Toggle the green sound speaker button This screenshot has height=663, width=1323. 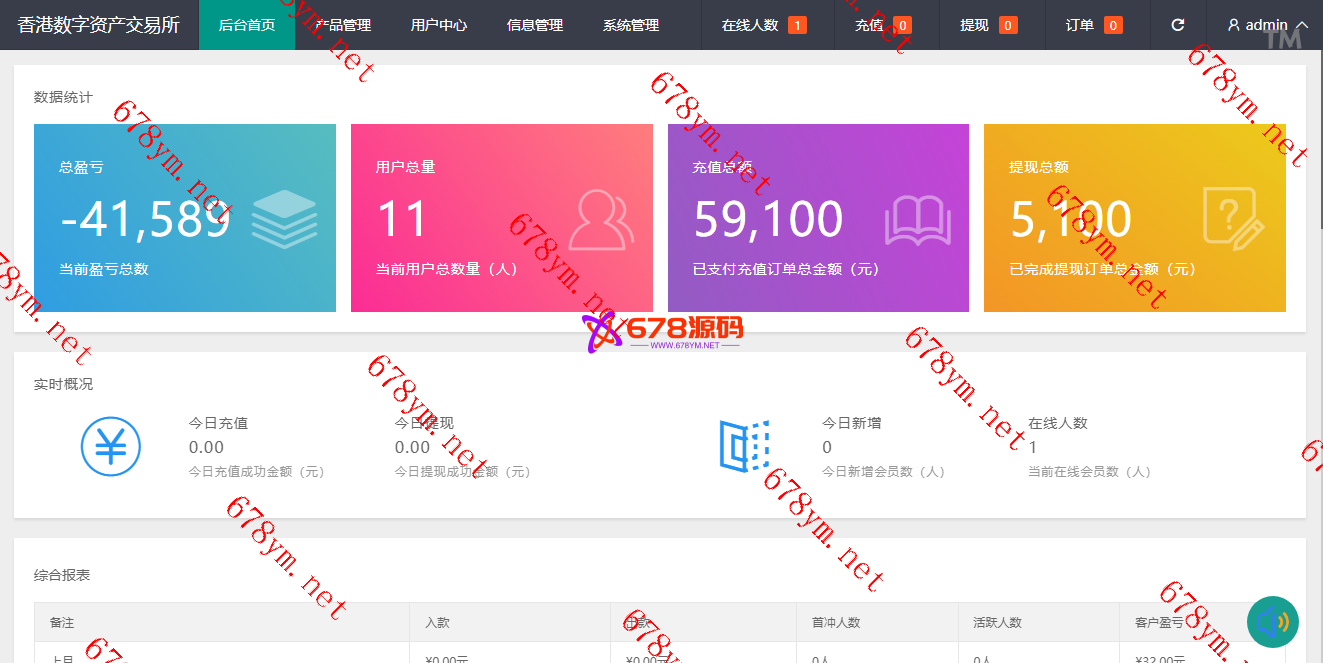1272,622
